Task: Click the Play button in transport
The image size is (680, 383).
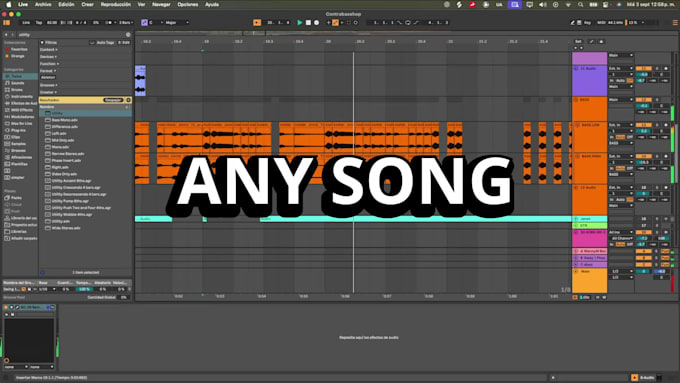Action: pyautogui.click(x=299, y=23)
